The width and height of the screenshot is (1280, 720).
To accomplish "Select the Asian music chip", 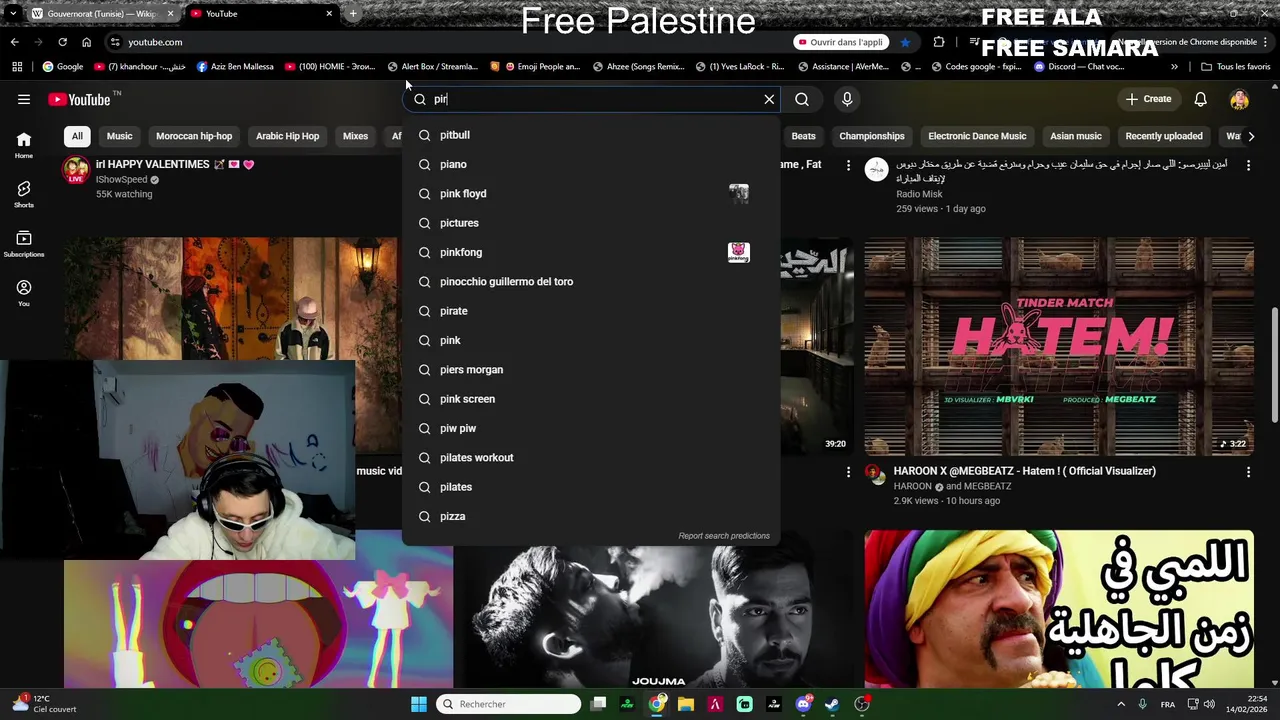I will [1076, 136].
